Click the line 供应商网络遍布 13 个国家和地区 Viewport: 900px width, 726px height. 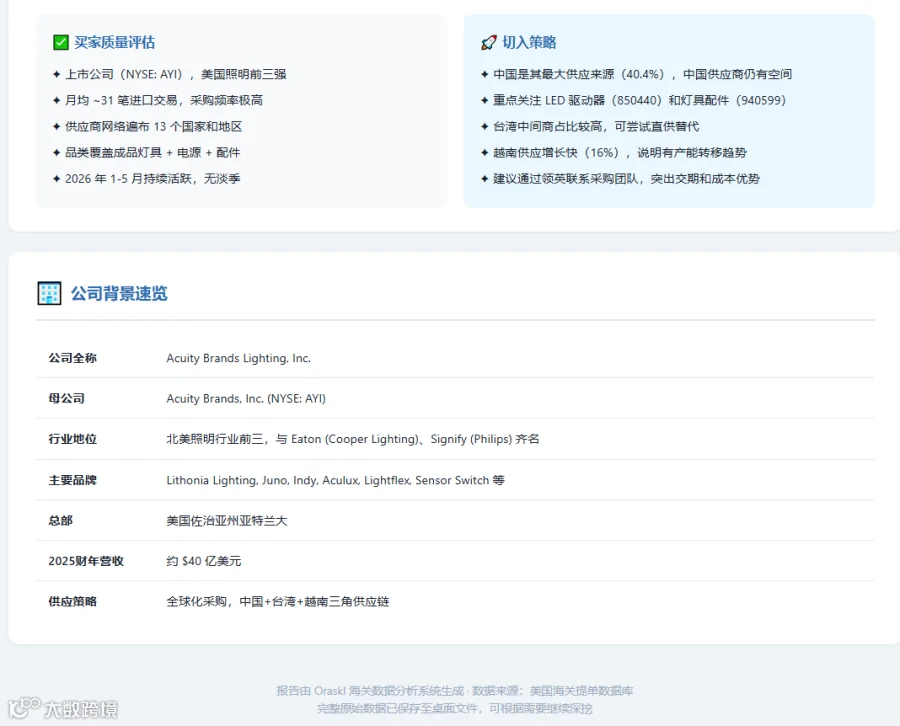(x=153, y=126)
